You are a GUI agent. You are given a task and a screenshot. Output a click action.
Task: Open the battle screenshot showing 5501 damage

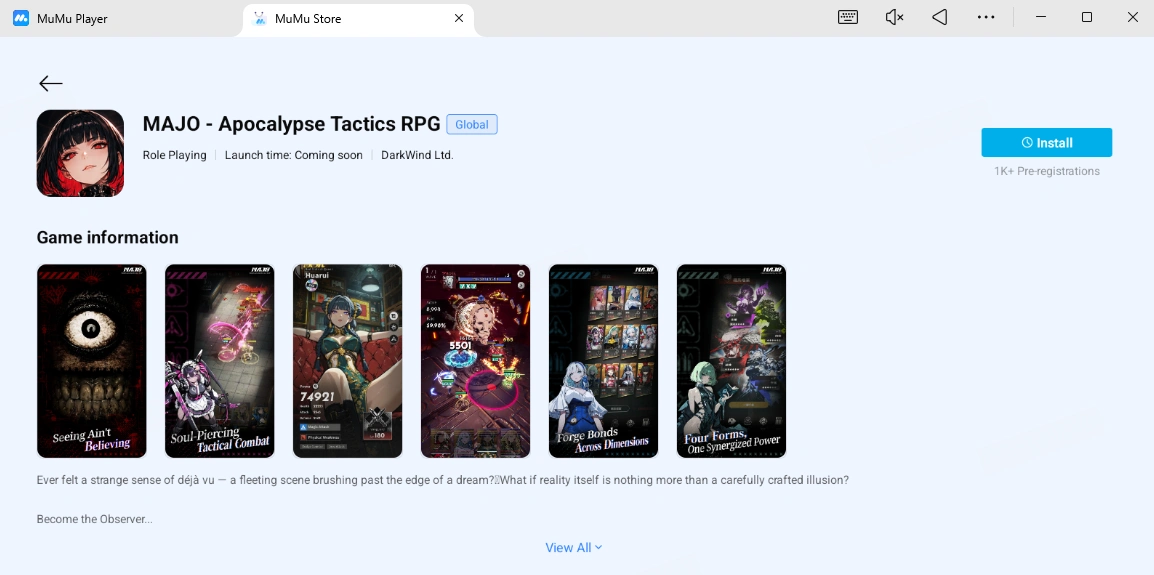(475, 361)
